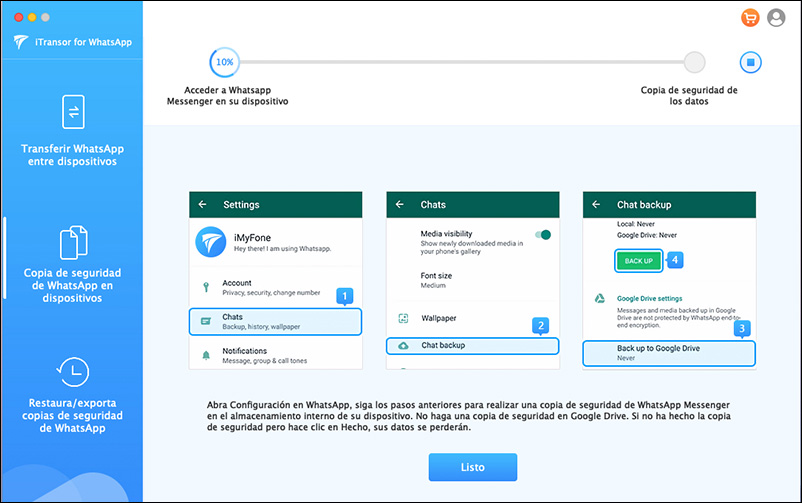Click the Wallpaper icon
802x503 pixels.
click(403, 318)
